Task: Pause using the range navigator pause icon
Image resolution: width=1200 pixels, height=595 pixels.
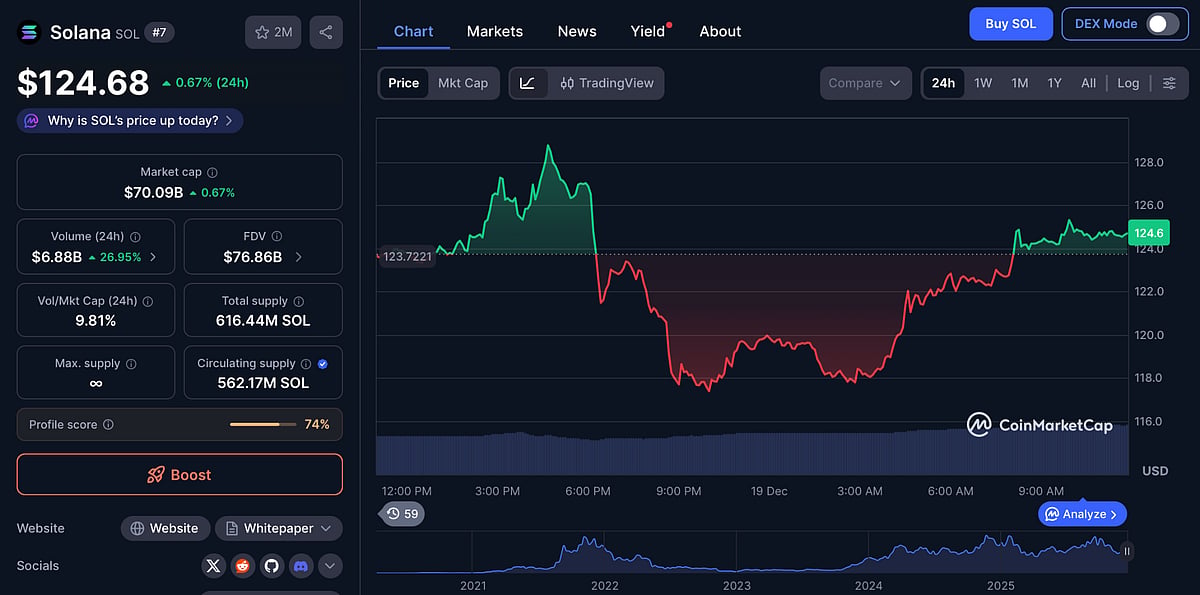Action: point(1127,550)
